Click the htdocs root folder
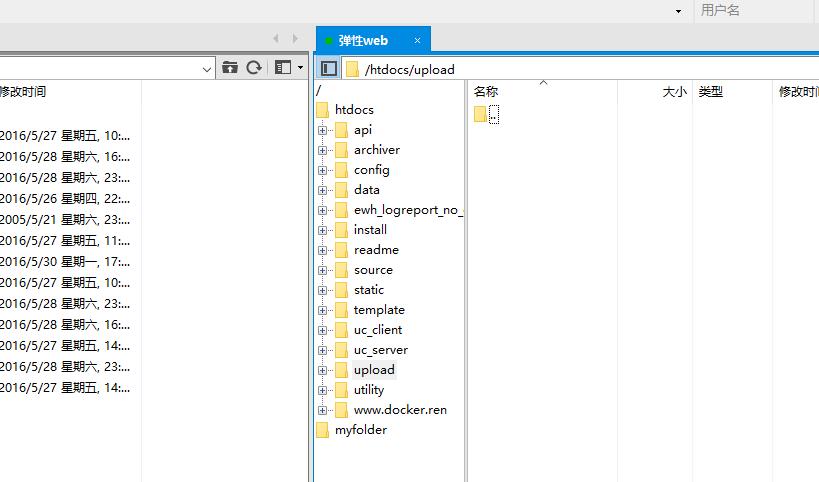The image size is (819, 482). (354, 110)
